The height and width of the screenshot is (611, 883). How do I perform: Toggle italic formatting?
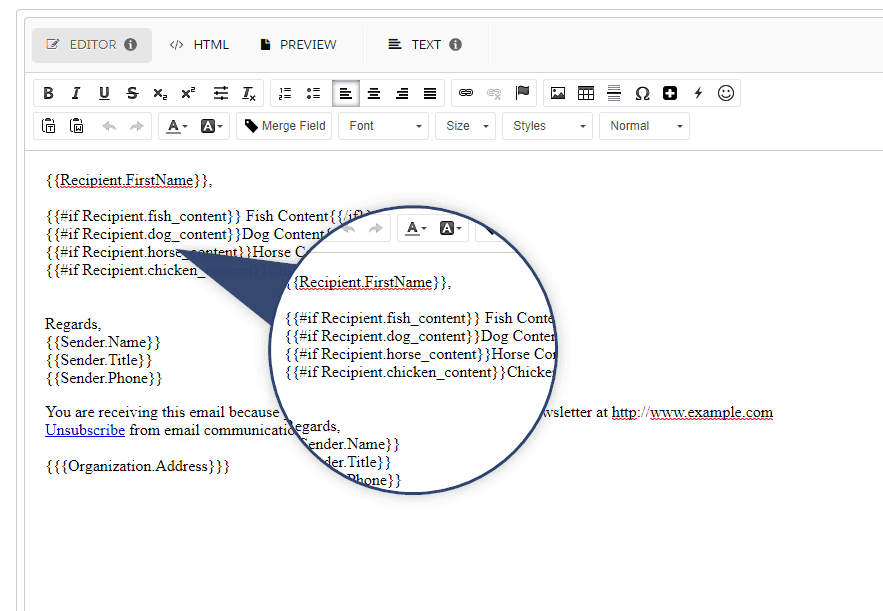point(76,93)
